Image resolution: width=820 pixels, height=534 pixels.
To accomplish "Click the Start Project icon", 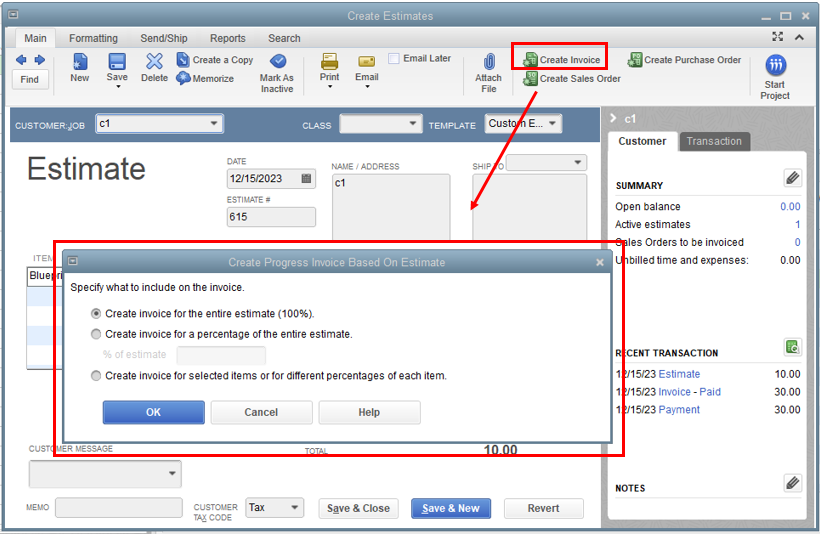I will (776, 65).
